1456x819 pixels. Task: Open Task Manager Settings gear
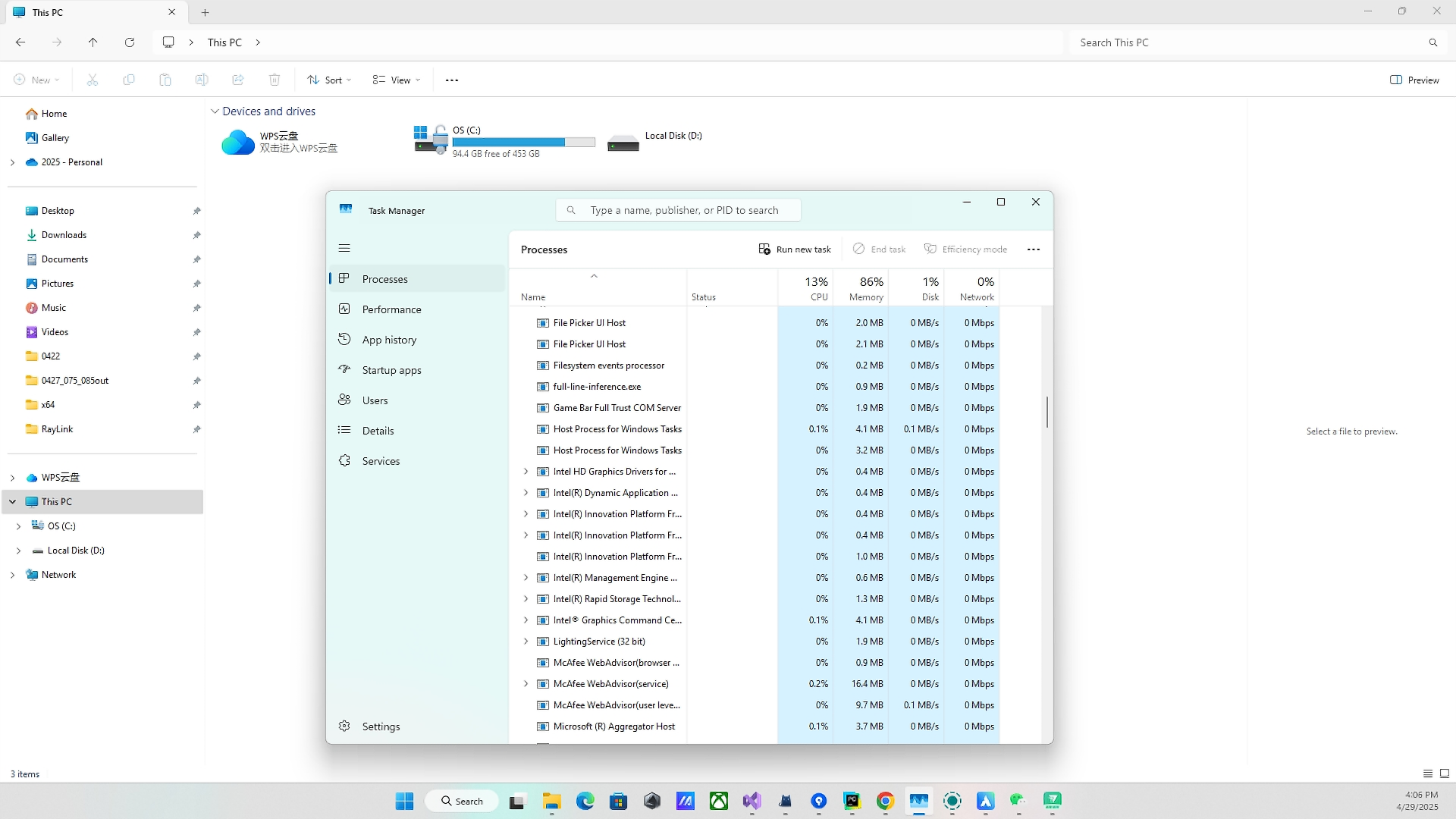tap(344, 726)
